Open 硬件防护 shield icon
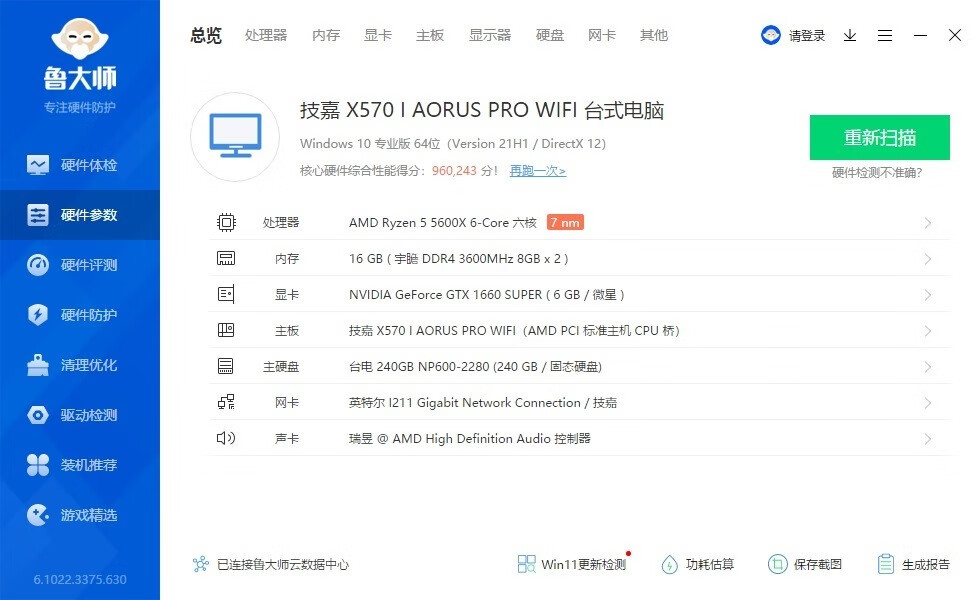The width and height of the screenshot is (980, 600). [38, 315]
